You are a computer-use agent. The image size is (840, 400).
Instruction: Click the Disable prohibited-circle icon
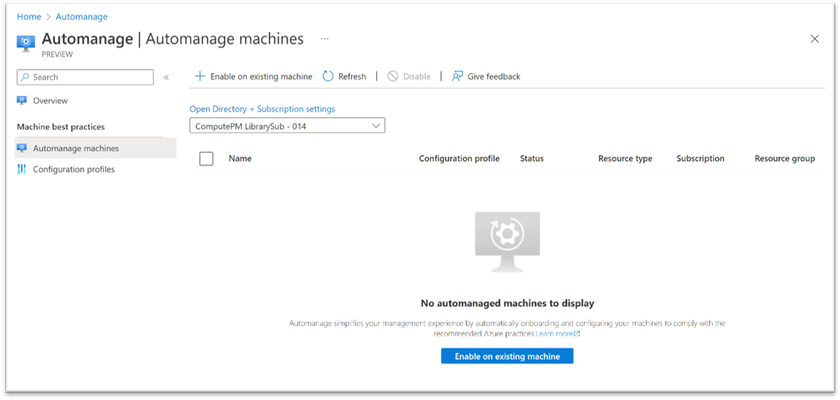(x=393, y=77)
